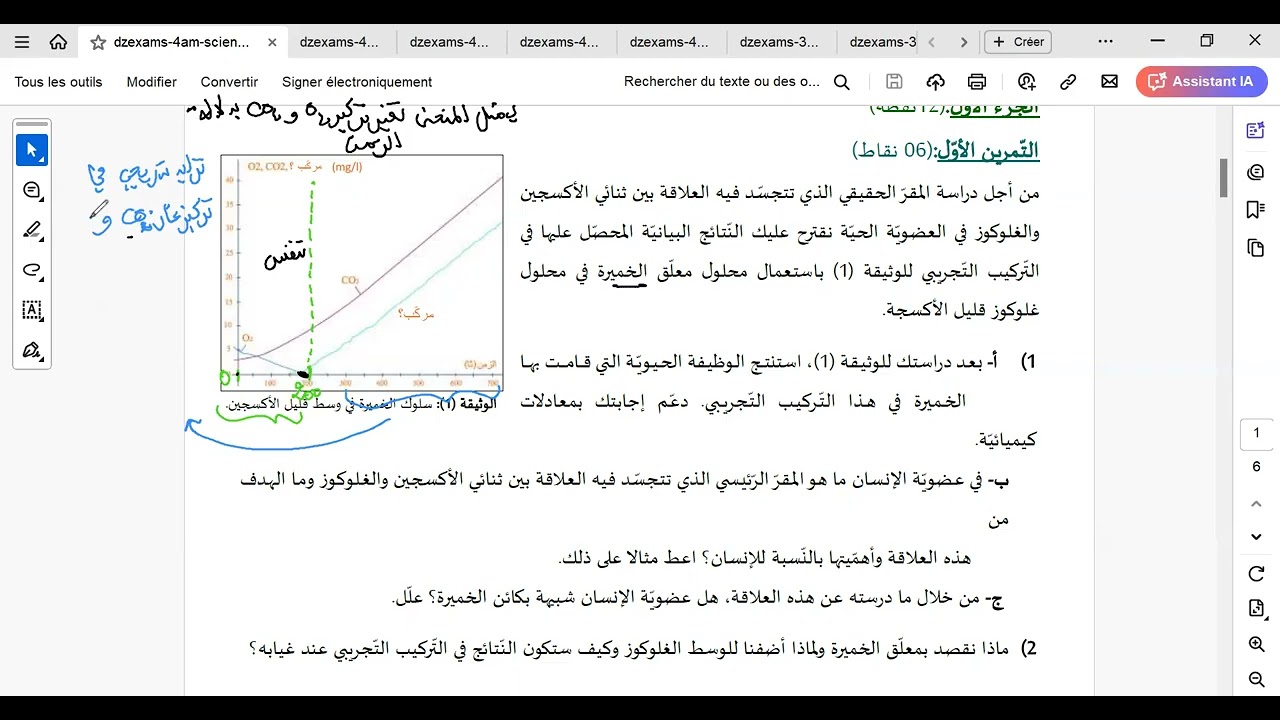Open document properties page icon

coord(1257,609)
